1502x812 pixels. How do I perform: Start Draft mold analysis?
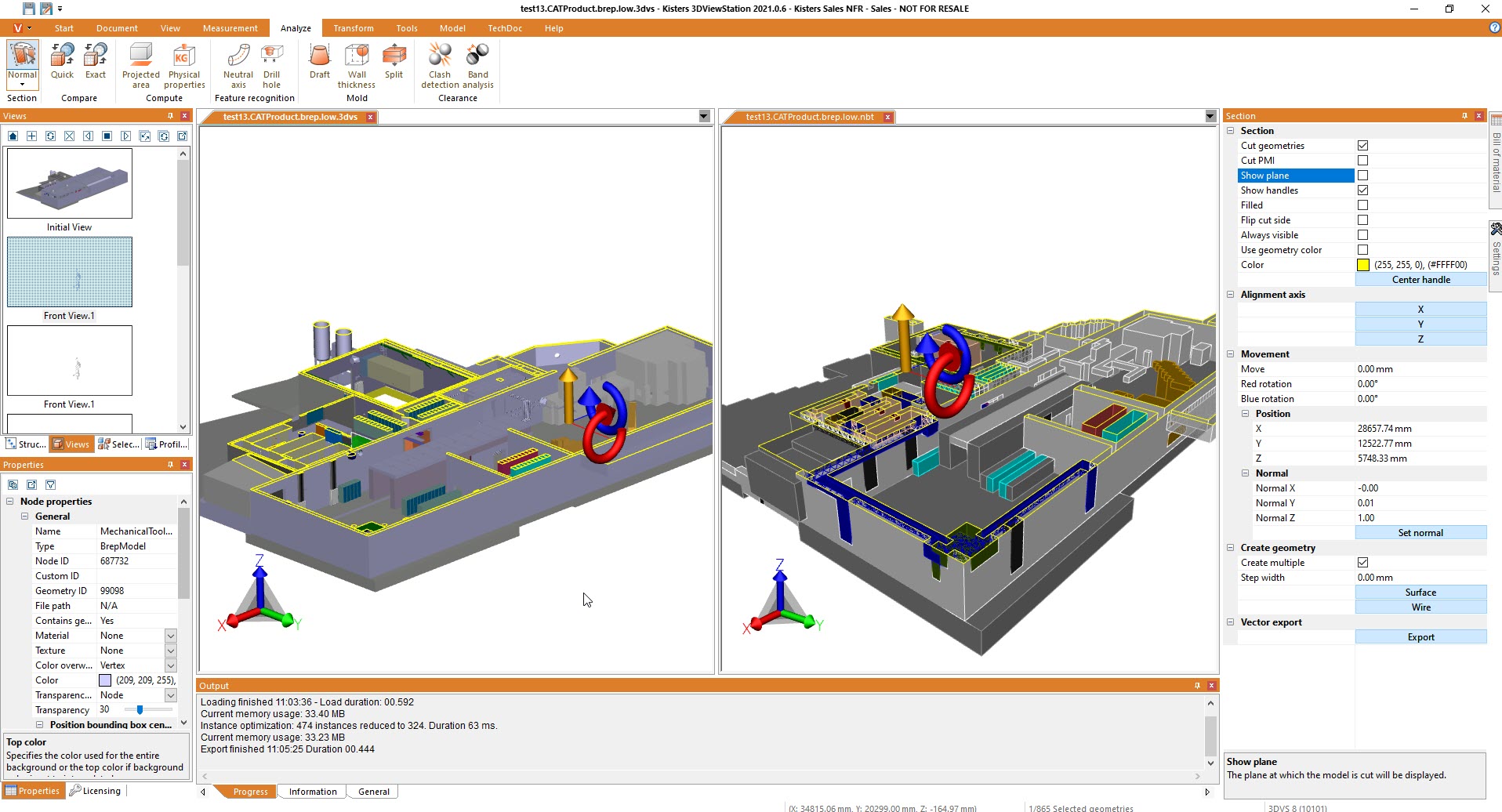coord(320,61)
